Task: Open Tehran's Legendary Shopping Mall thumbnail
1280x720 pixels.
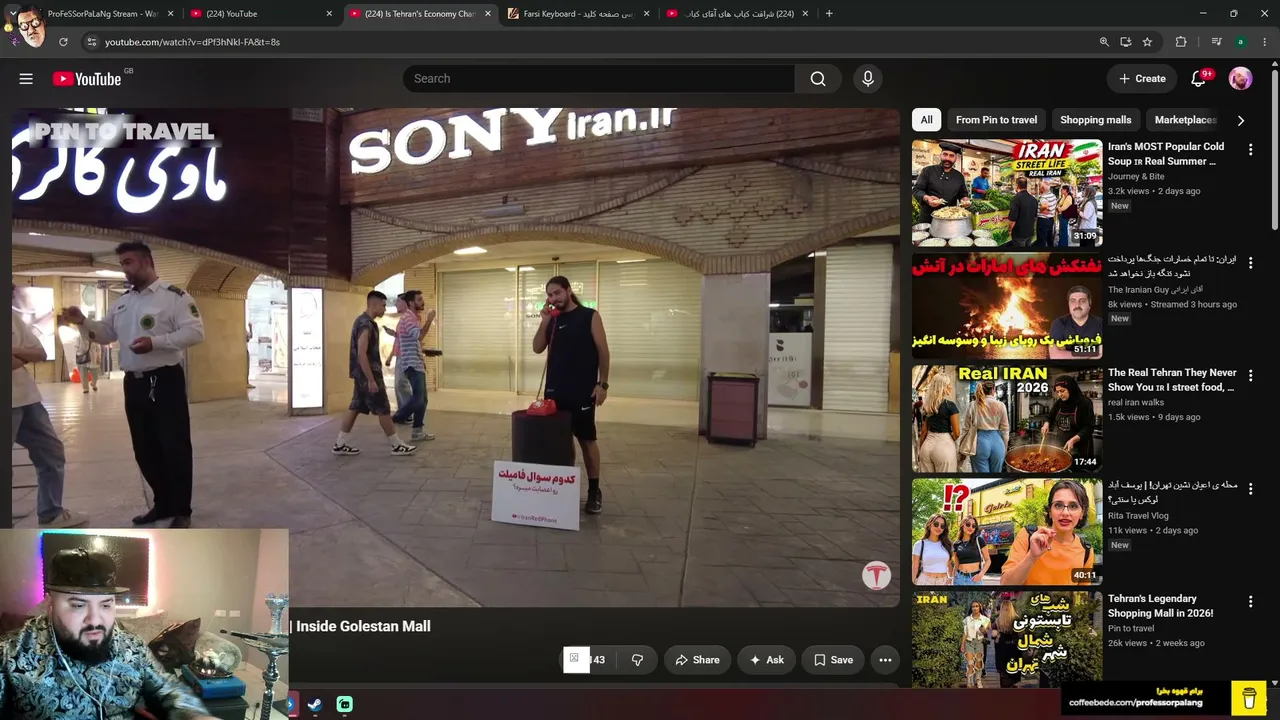Action: click(1007, 639)
